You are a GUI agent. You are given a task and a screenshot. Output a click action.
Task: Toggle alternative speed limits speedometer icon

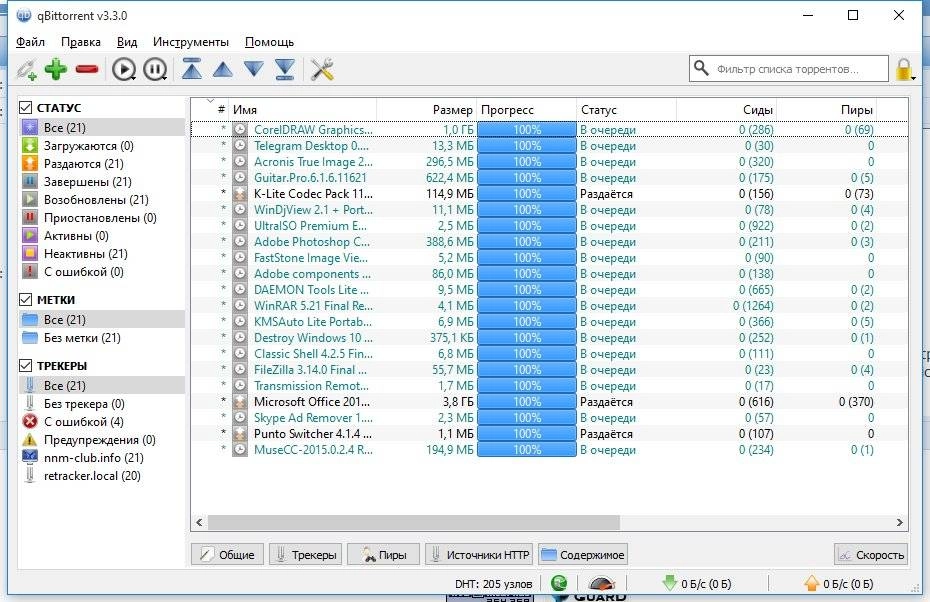[602, 584]
